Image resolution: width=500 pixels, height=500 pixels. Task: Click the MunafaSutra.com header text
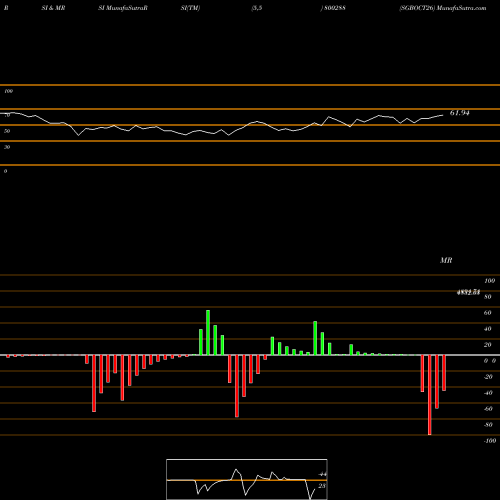[461, 8]
